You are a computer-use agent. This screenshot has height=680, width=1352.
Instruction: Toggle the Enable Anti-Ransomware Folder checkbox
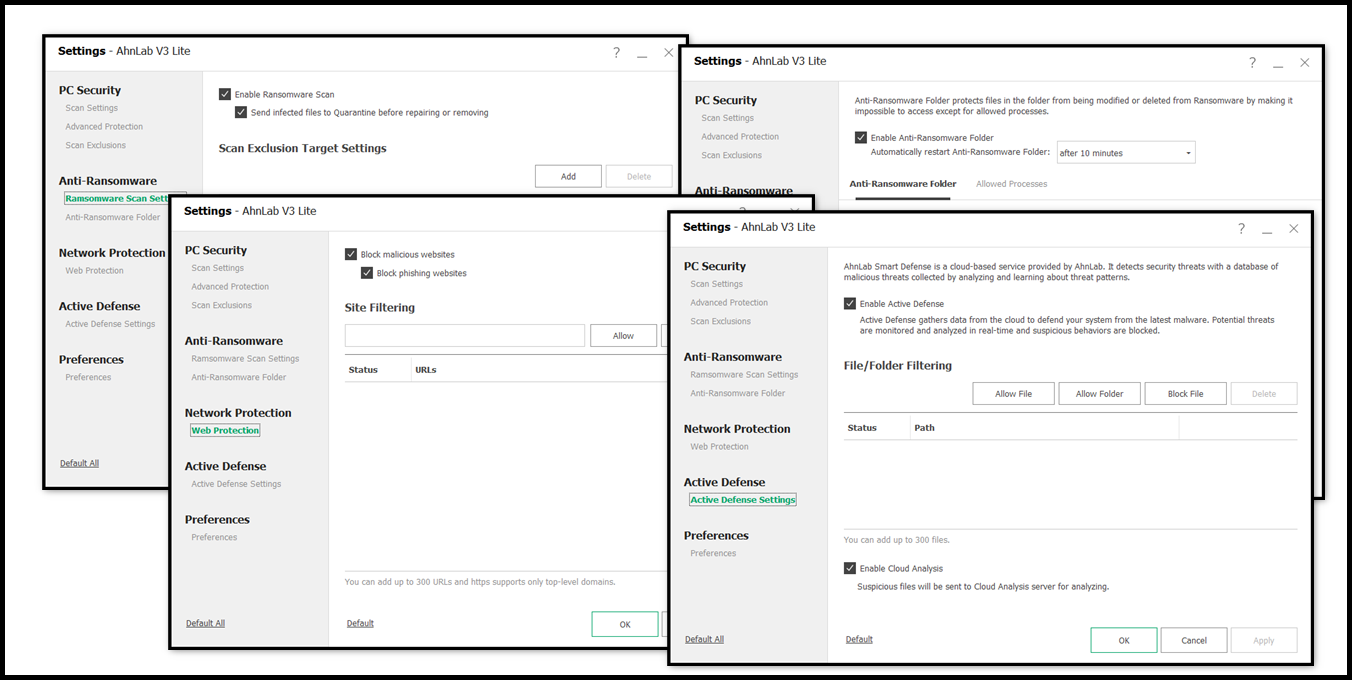861,138
